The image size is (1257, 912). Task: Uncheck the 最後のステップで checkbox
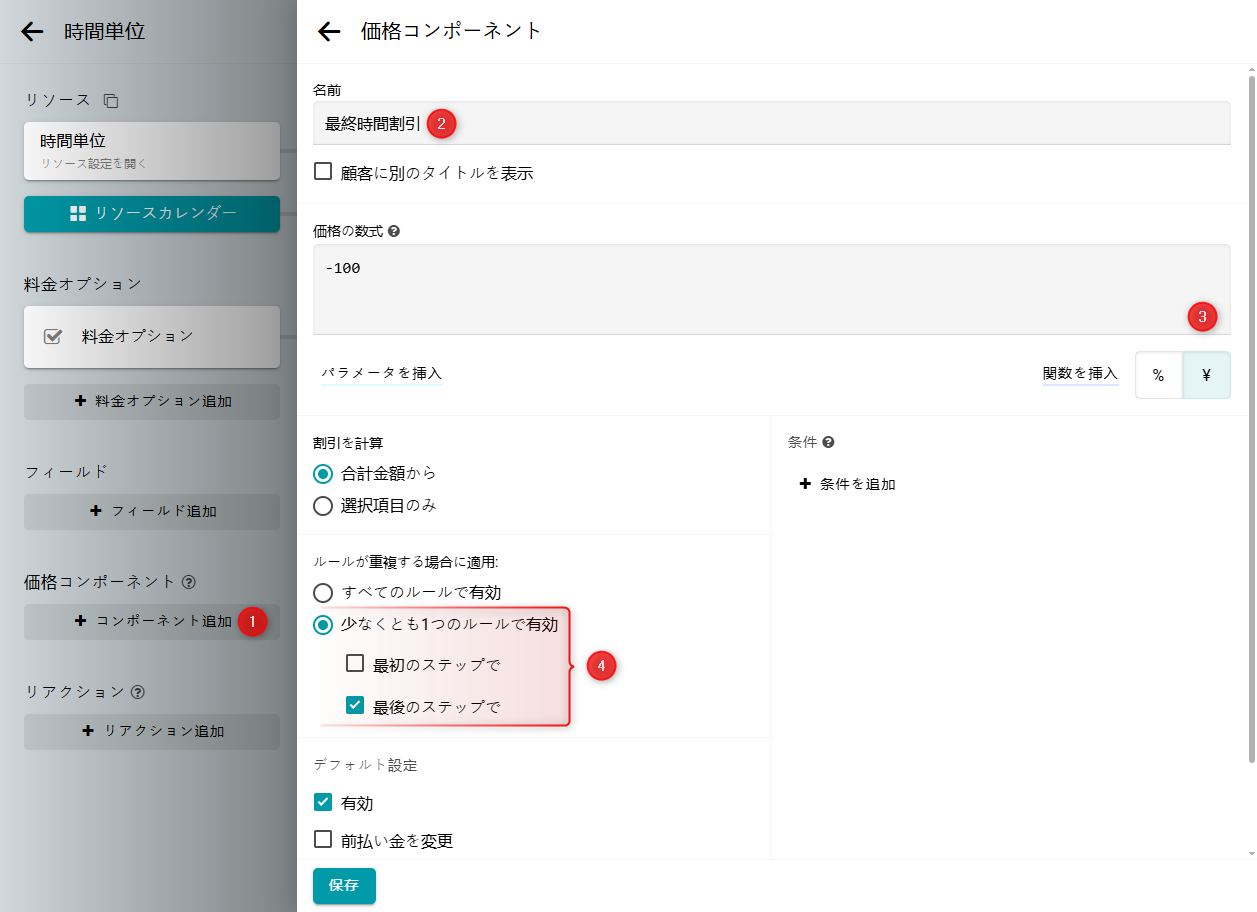355,706
